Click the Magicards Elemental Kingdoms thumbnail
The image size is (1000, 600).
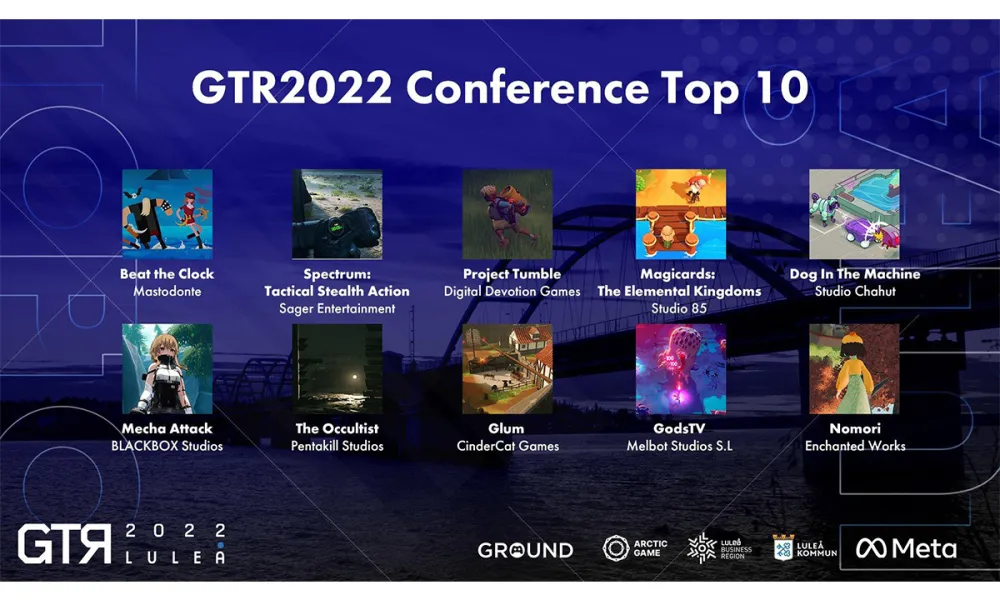tap(680, 214)
